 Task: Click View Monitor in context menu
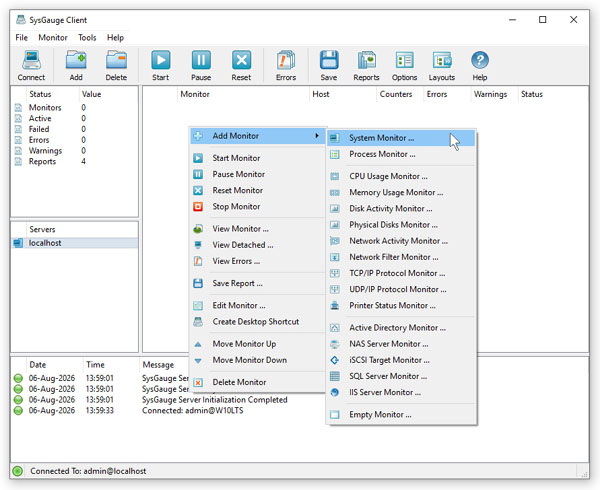click(x=258, y=229)
